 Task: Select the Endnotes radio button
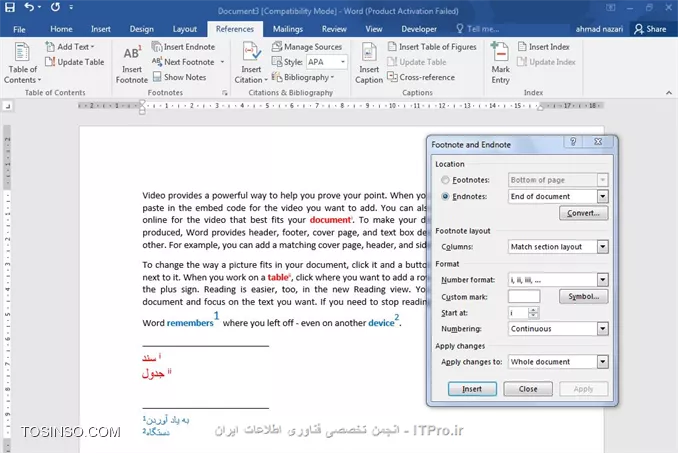(x=445, y=196)
